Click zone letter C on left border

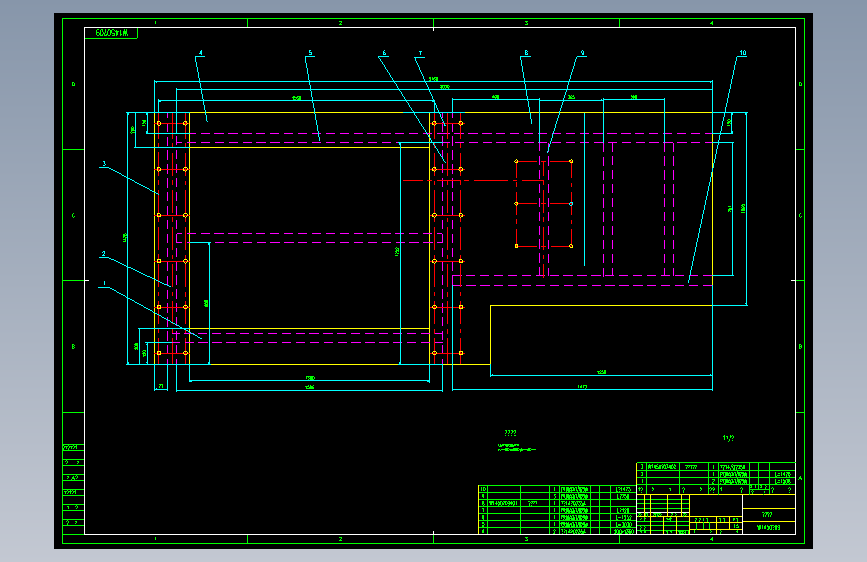coord(73,215)
